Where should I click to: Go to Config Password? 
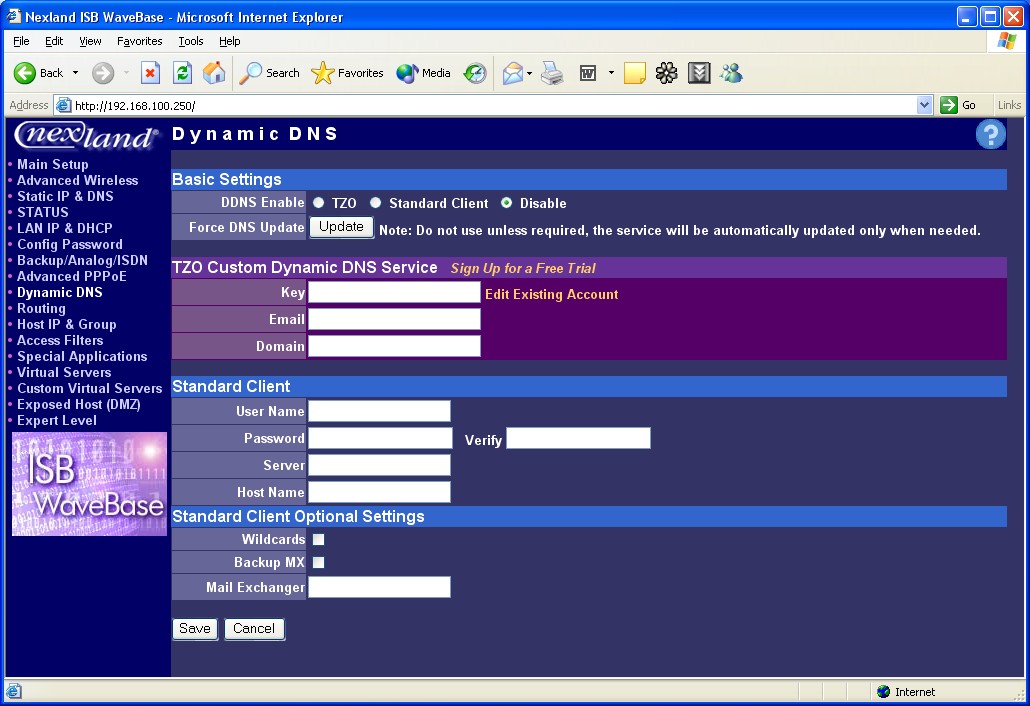pos(70,244)
